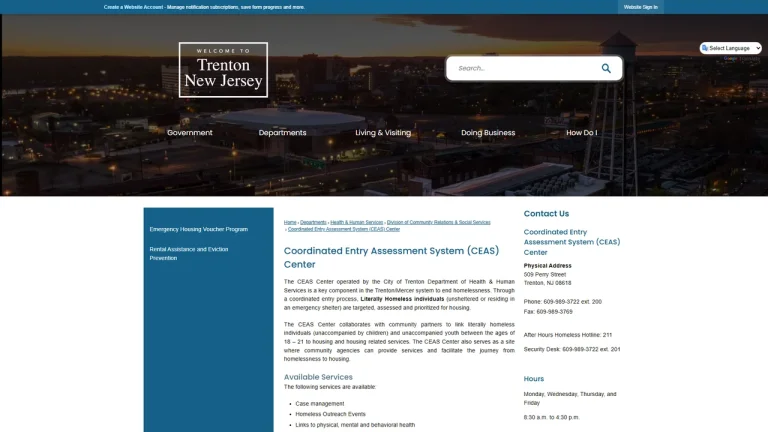
Task: Click the Departments breadcrumb link
Action: coord(313,222)
